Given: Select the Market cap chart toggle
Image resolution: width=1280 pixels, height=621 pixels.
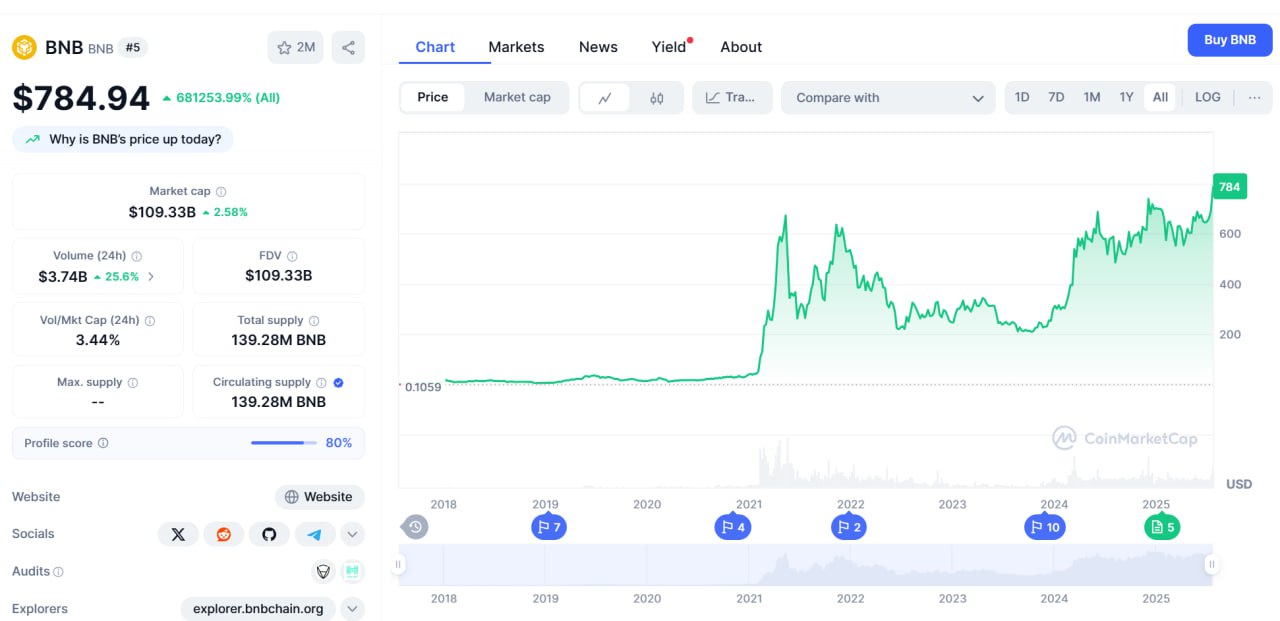Looking at the screenshot, I should 517,97.
